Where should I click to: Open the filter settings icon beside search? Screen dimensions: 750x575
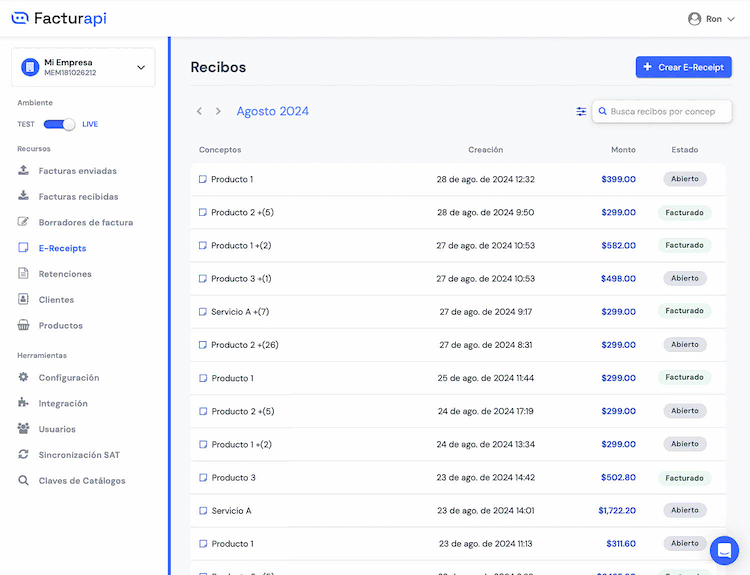click(581, 112)
